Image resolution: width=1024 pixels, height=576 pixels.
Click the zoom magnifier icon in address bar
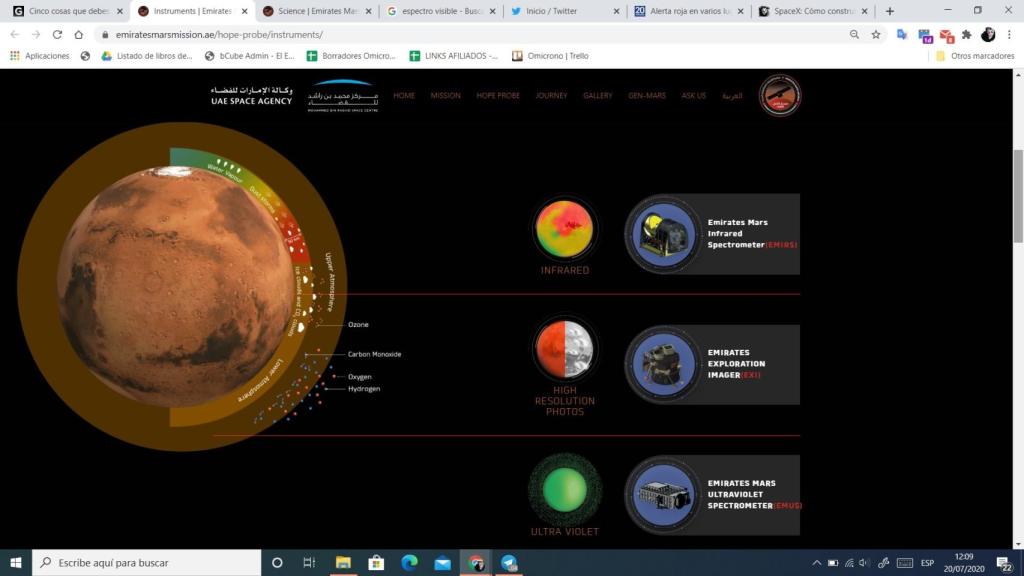854,35
